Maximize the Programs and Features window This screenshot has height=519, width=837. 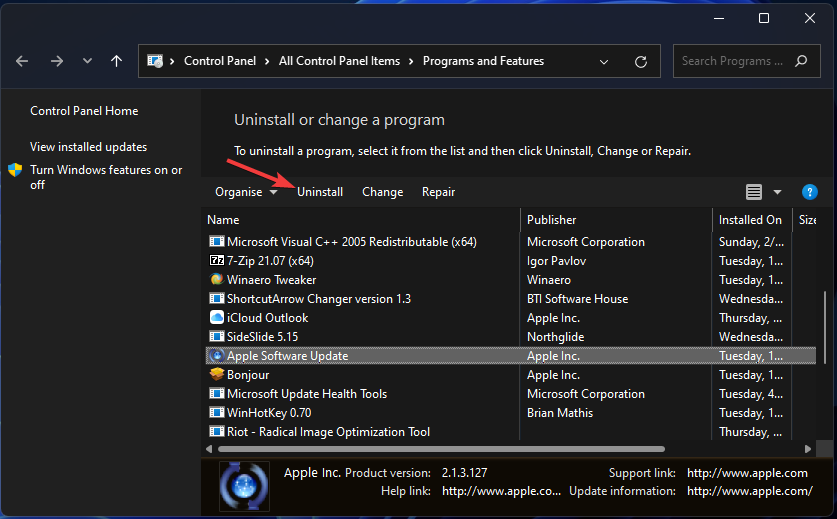[x=764, y=18]
